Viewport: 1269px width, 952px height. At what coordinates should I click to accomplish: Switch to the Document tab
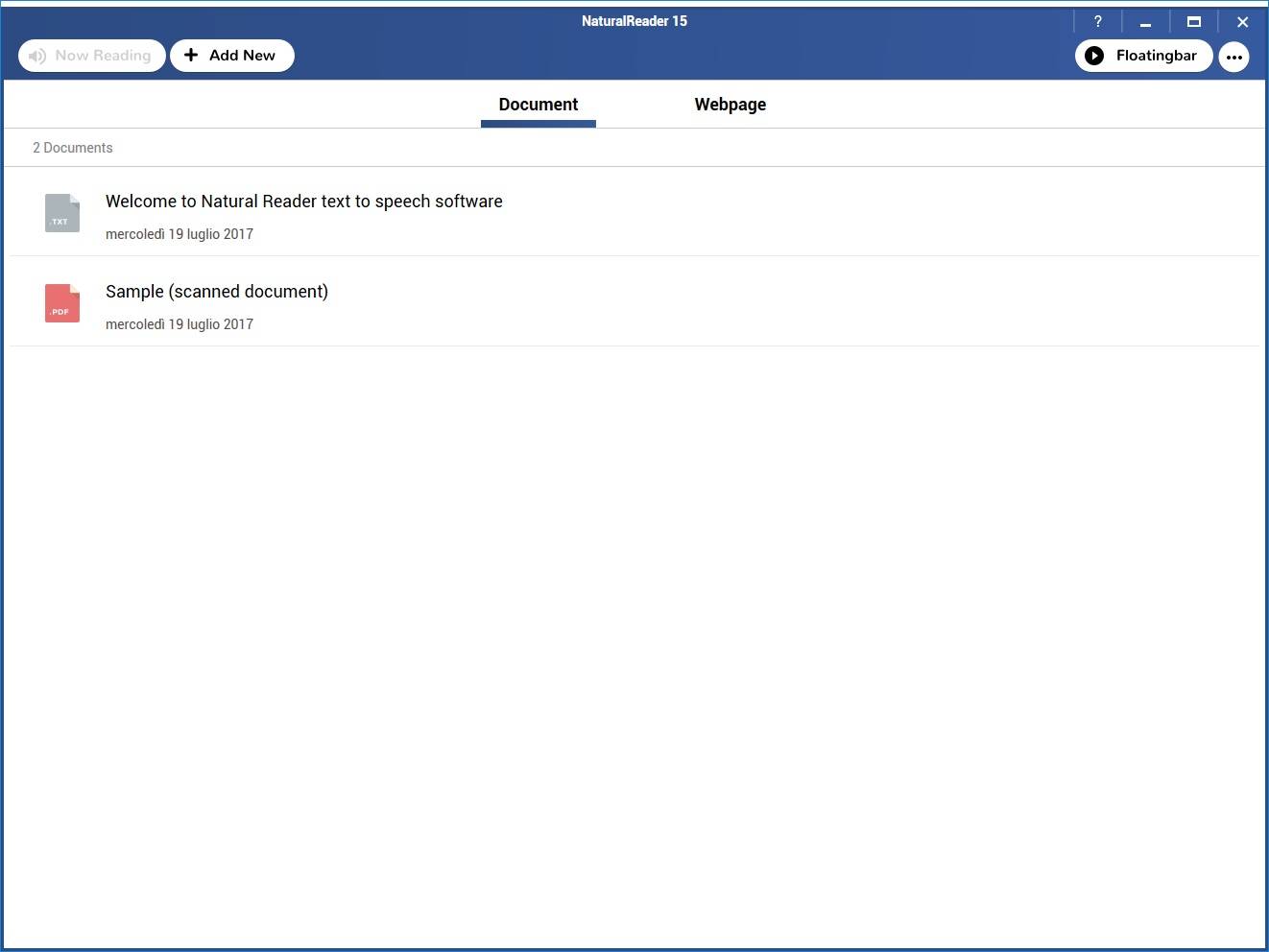(539, 105)
